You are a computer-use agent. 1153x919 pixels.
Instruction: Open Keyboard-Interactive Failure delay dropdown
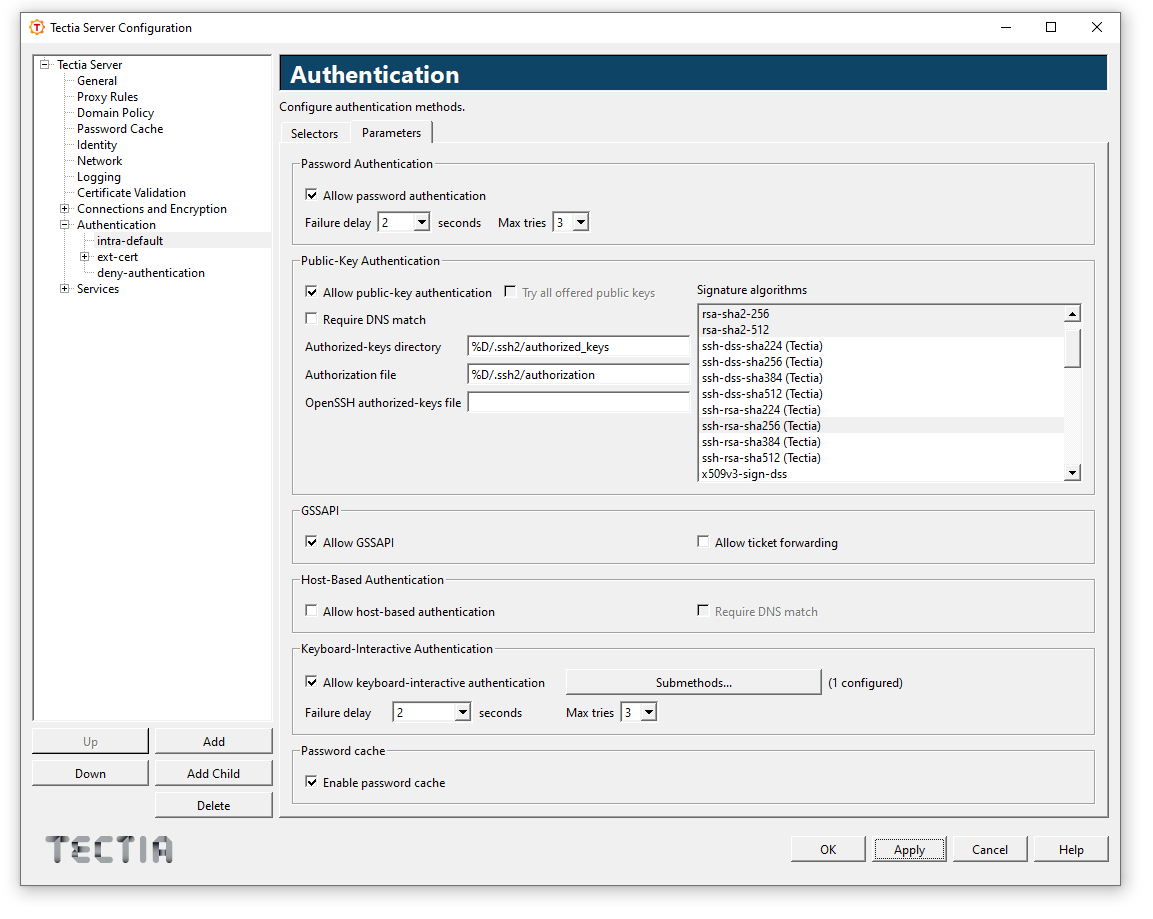coord(463,712)
